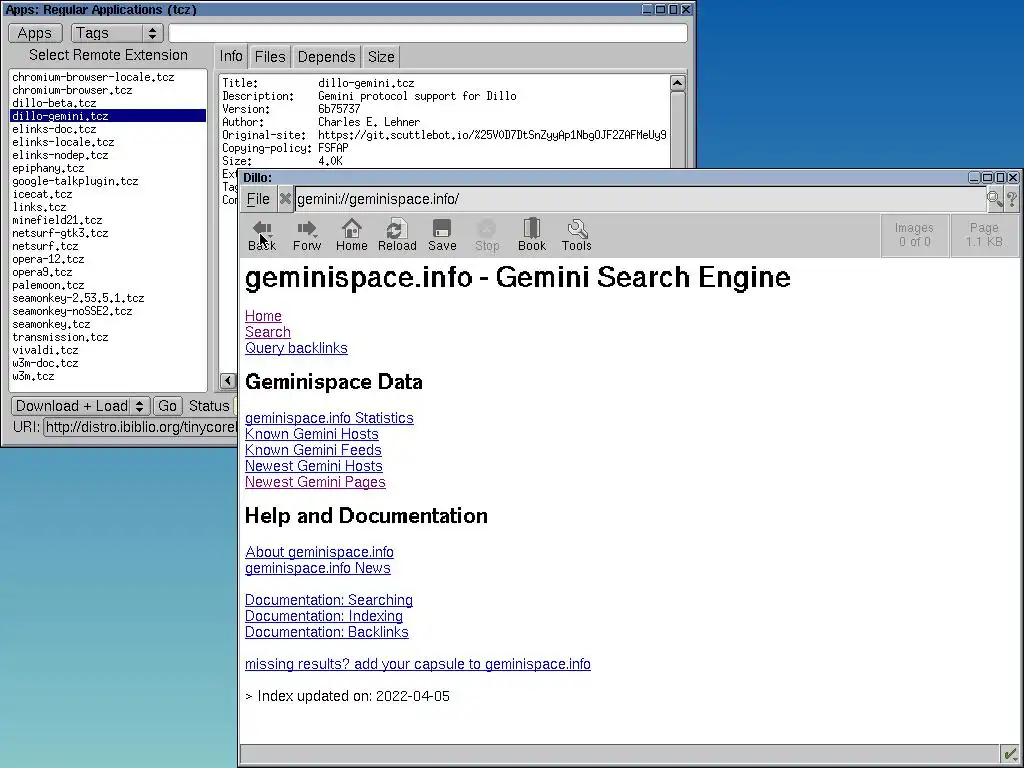
Task: Expand the Download + Load dropdown
Action: (80, 406)
